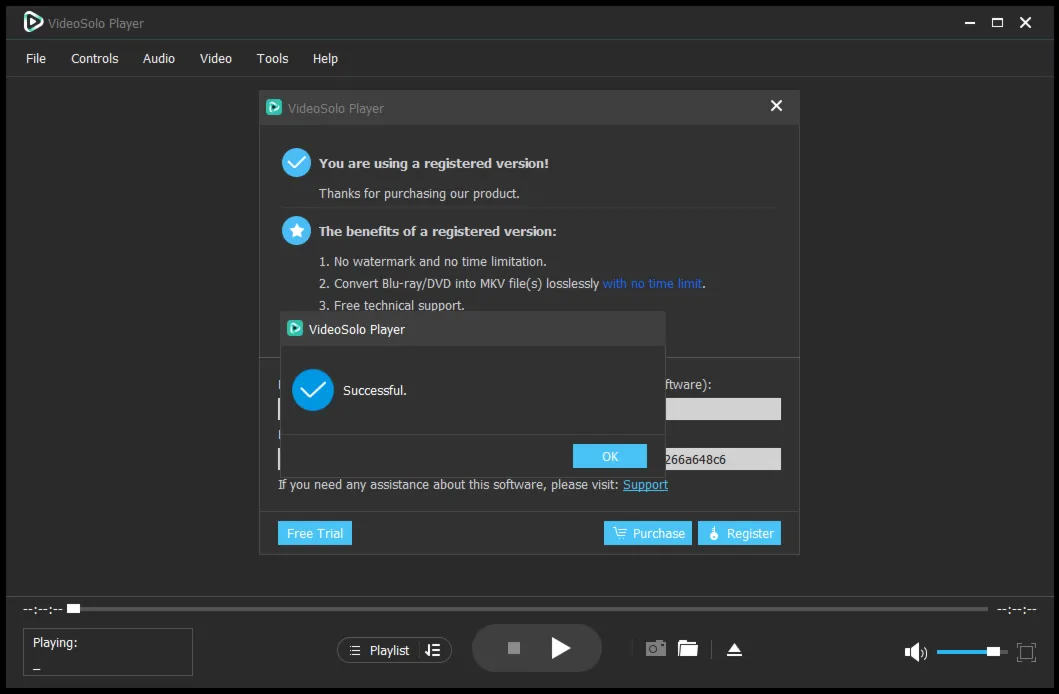Confirm the Successful dialog with OK

coord(610,456)
